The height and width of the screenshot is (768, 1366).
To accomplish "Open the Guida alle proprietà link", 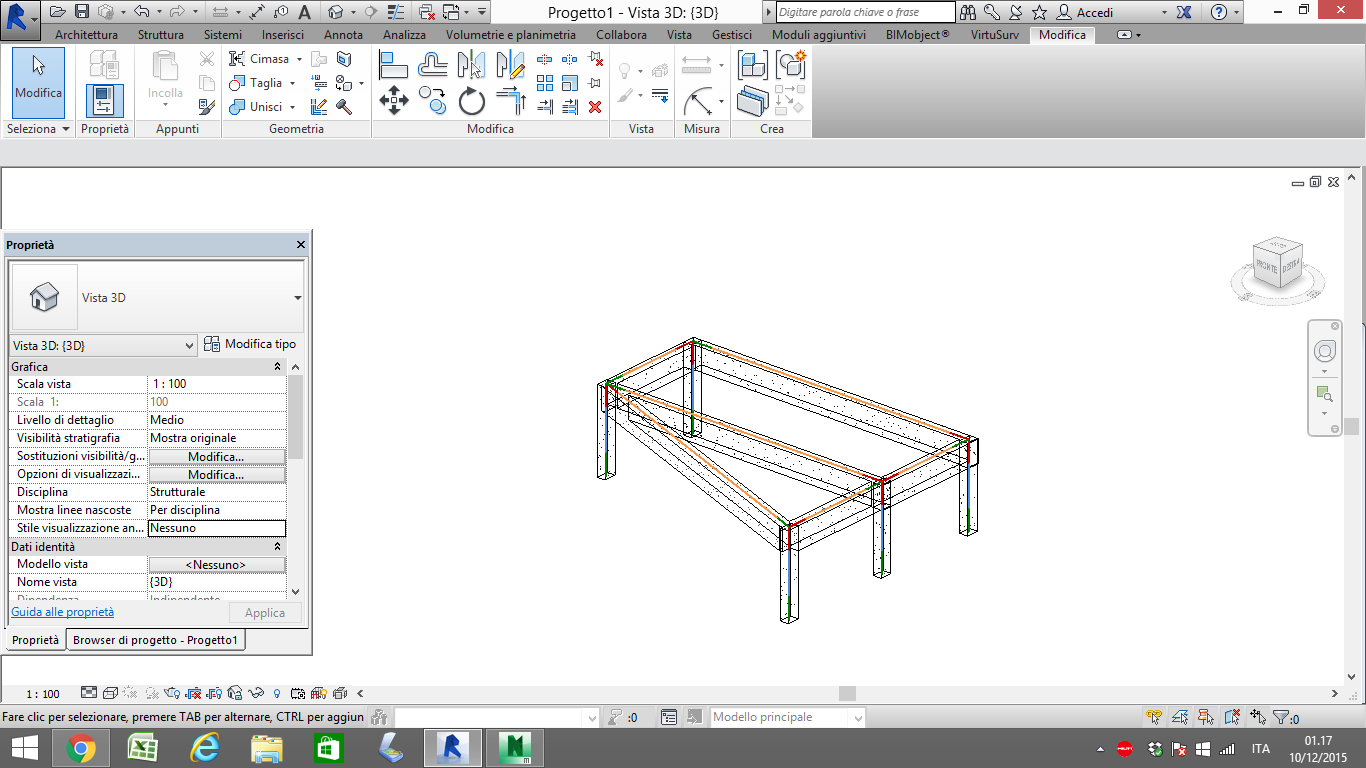I will click(x=62, y=612).
